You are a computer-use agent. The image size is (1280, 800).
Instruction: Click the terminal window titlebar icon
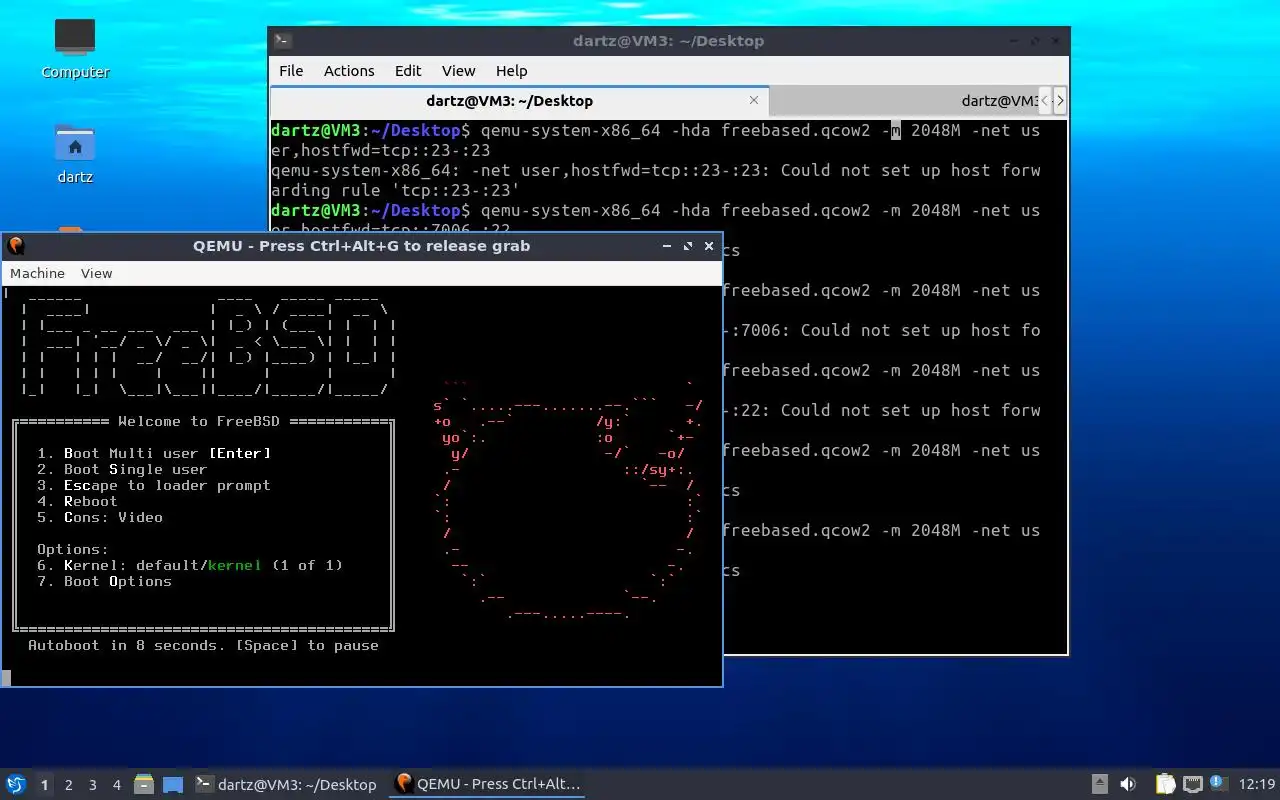point(283,41)
